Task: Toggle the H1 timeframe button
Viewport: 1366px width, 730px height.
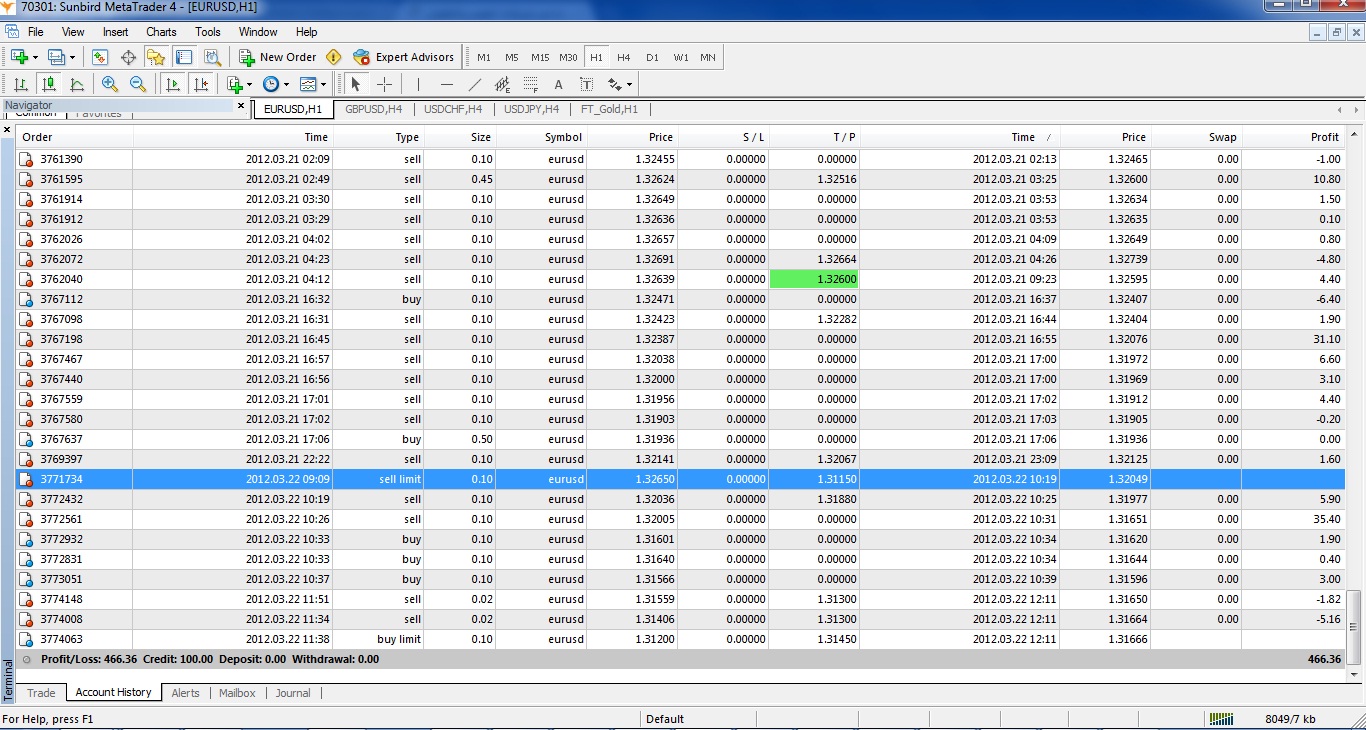Action: (x=596, y=57)
